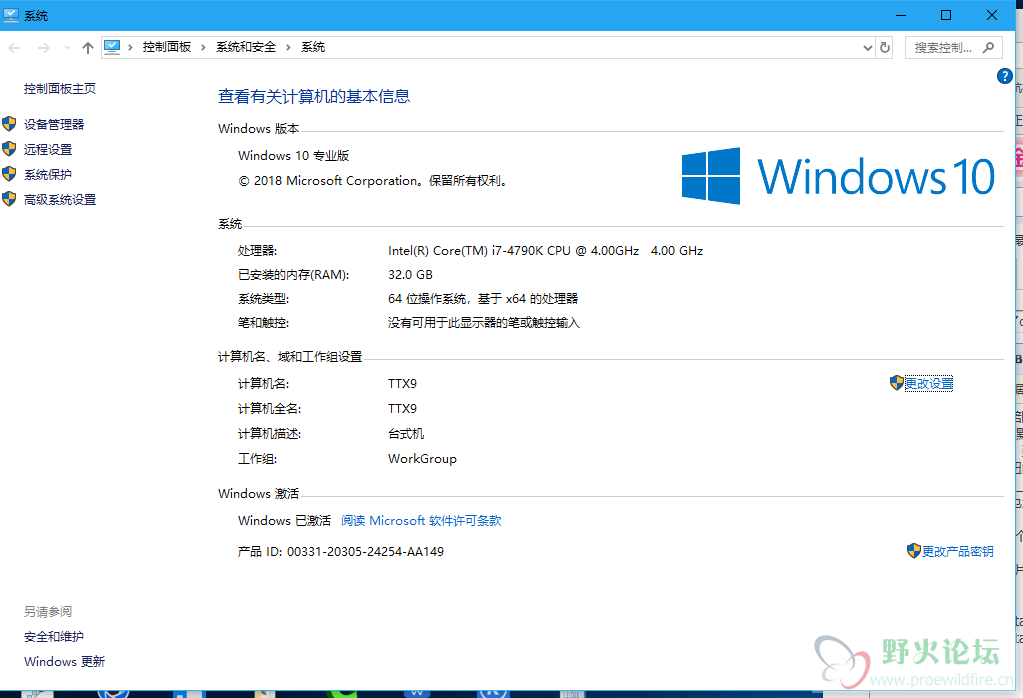Viewport: 1023px width, 698px height.
Task: Click processor value i7-4790K text
Action: (x=545, y=250)
